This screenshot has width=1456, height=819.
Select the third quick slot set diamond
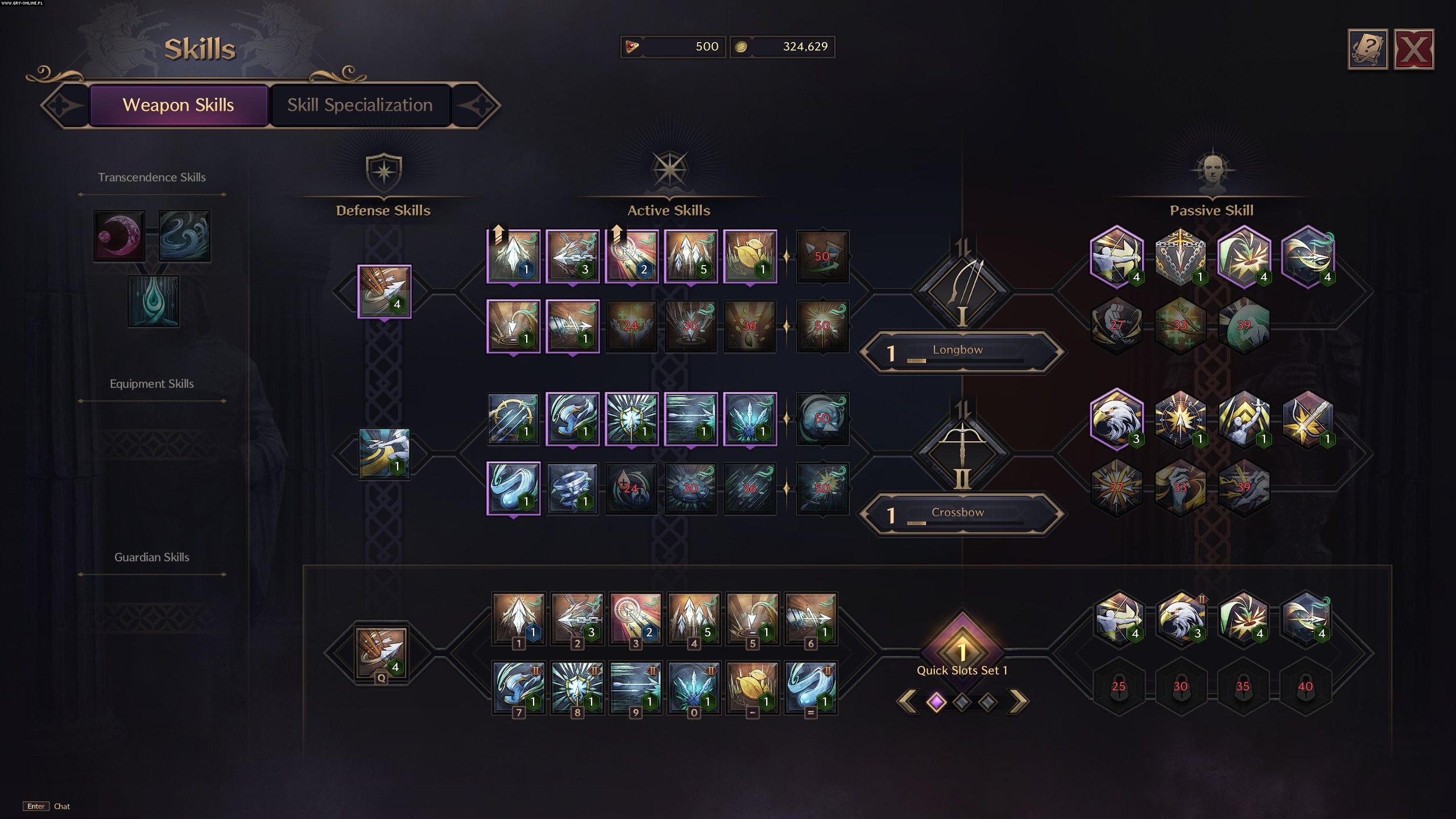(x=988, y=702)
